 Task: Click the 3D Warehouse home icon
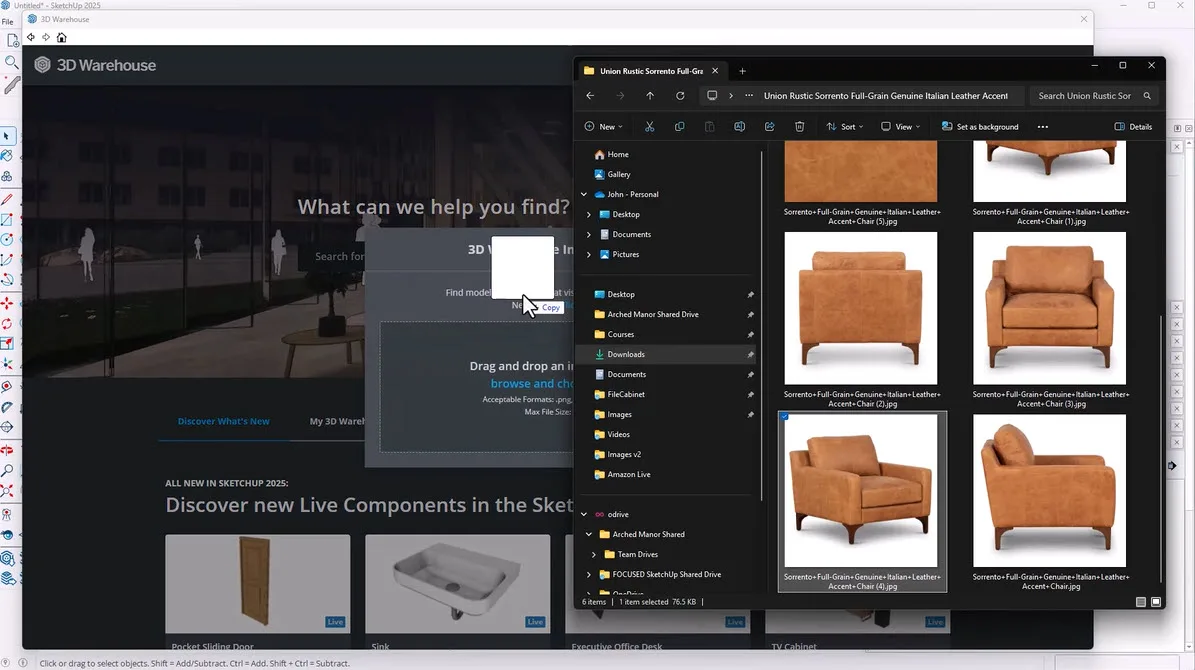(x=62, y=38)
